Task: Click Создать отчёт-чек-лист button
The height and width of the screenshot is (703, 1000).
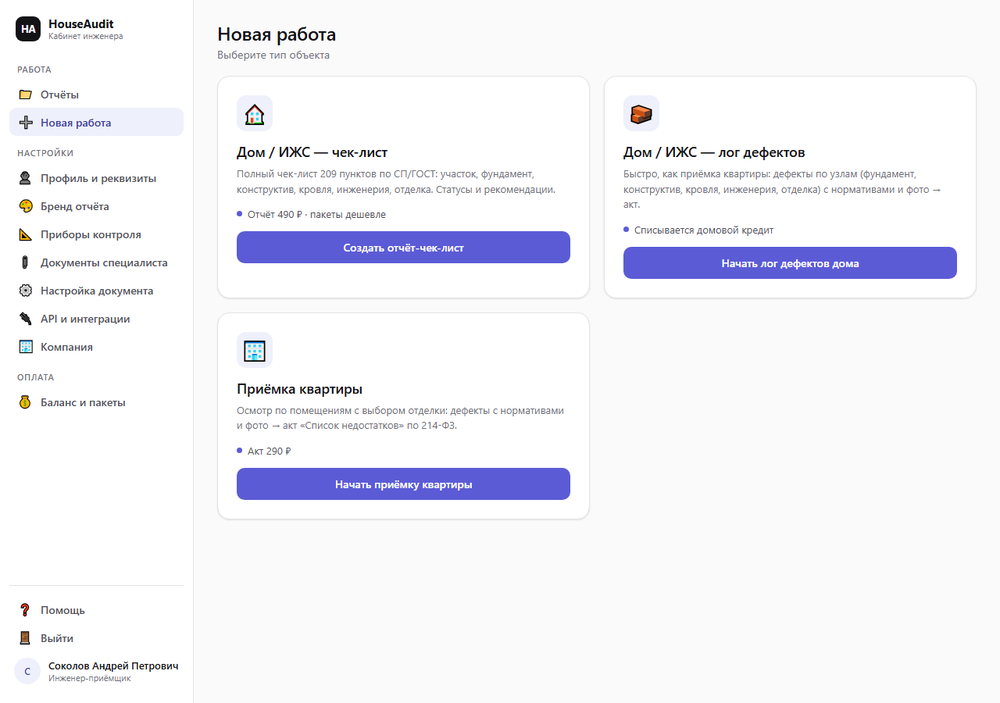Action: pyautogui.click(x=403, y=248)
